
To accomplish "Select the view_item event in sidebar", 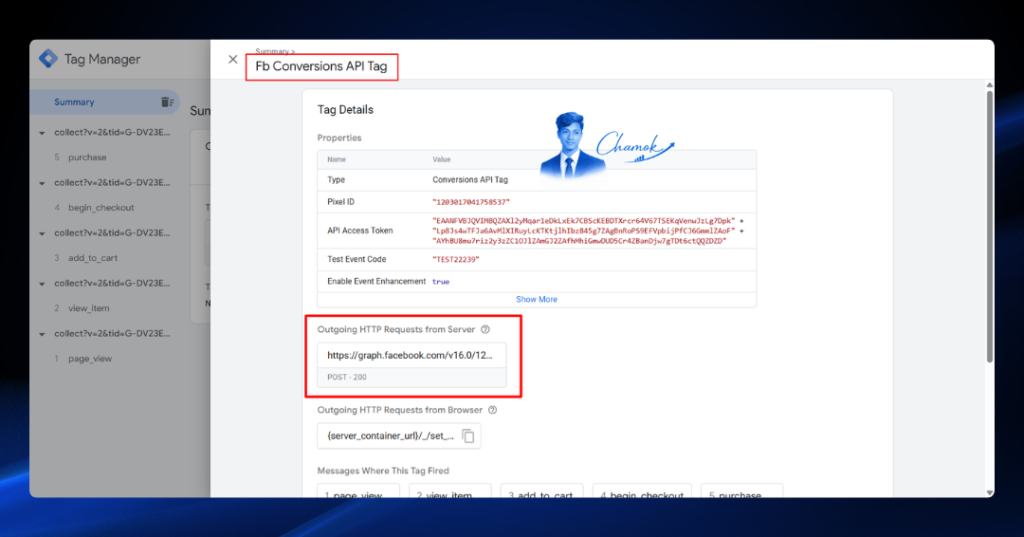I will click(x=89, y=308).
